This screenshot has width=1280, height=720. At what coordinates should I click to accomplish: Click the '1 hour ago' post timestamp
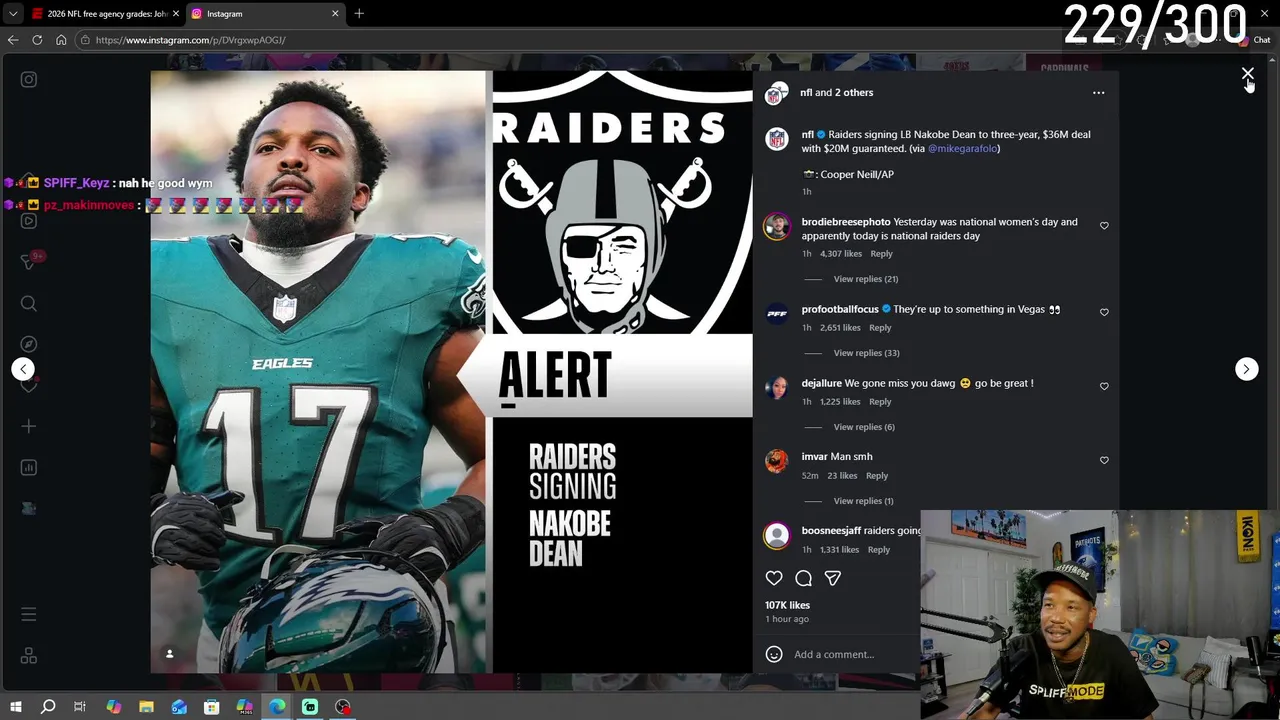787,619
